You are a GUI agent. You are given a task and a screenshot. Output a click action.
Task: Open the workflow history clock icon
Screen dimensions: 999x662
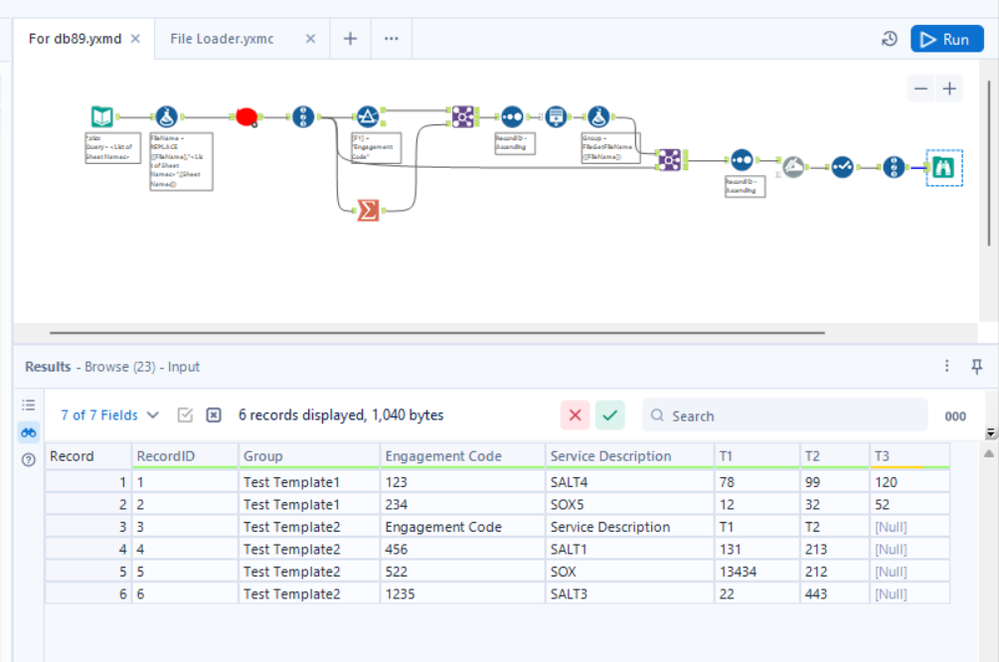pyautogui.click(x=889, y=39)
